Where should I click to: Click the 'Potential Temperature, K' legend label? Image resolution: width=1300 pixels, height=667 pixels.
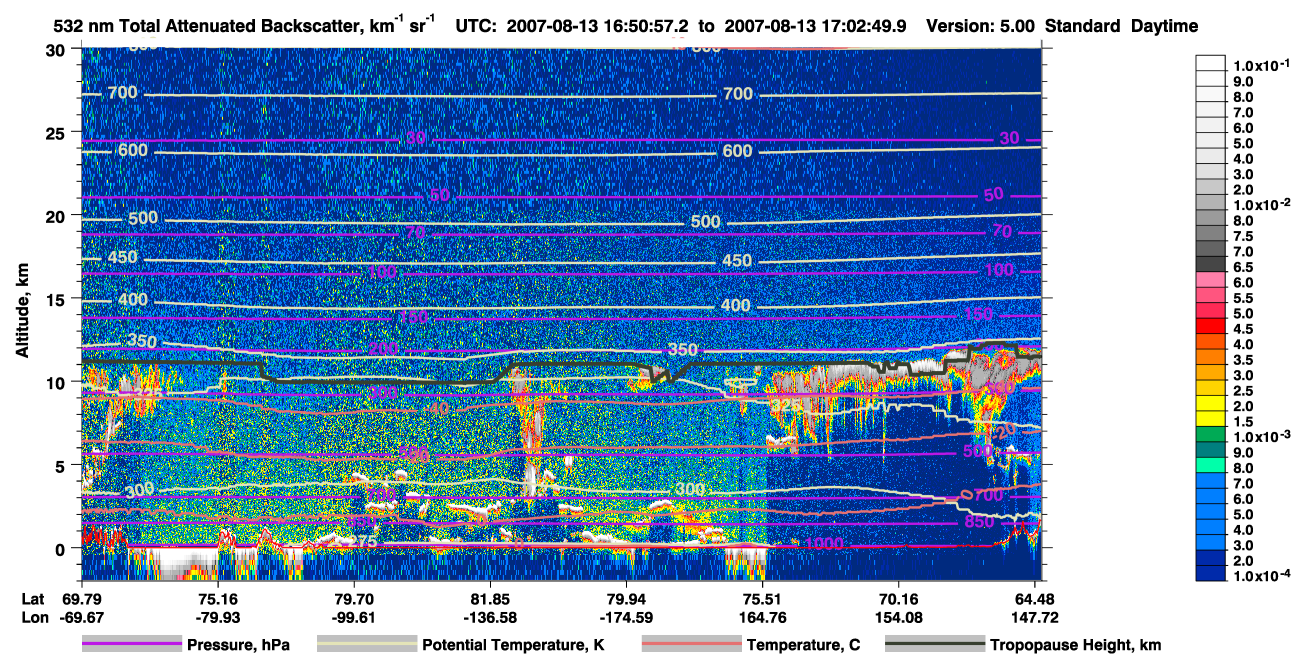tap(513, 646)
